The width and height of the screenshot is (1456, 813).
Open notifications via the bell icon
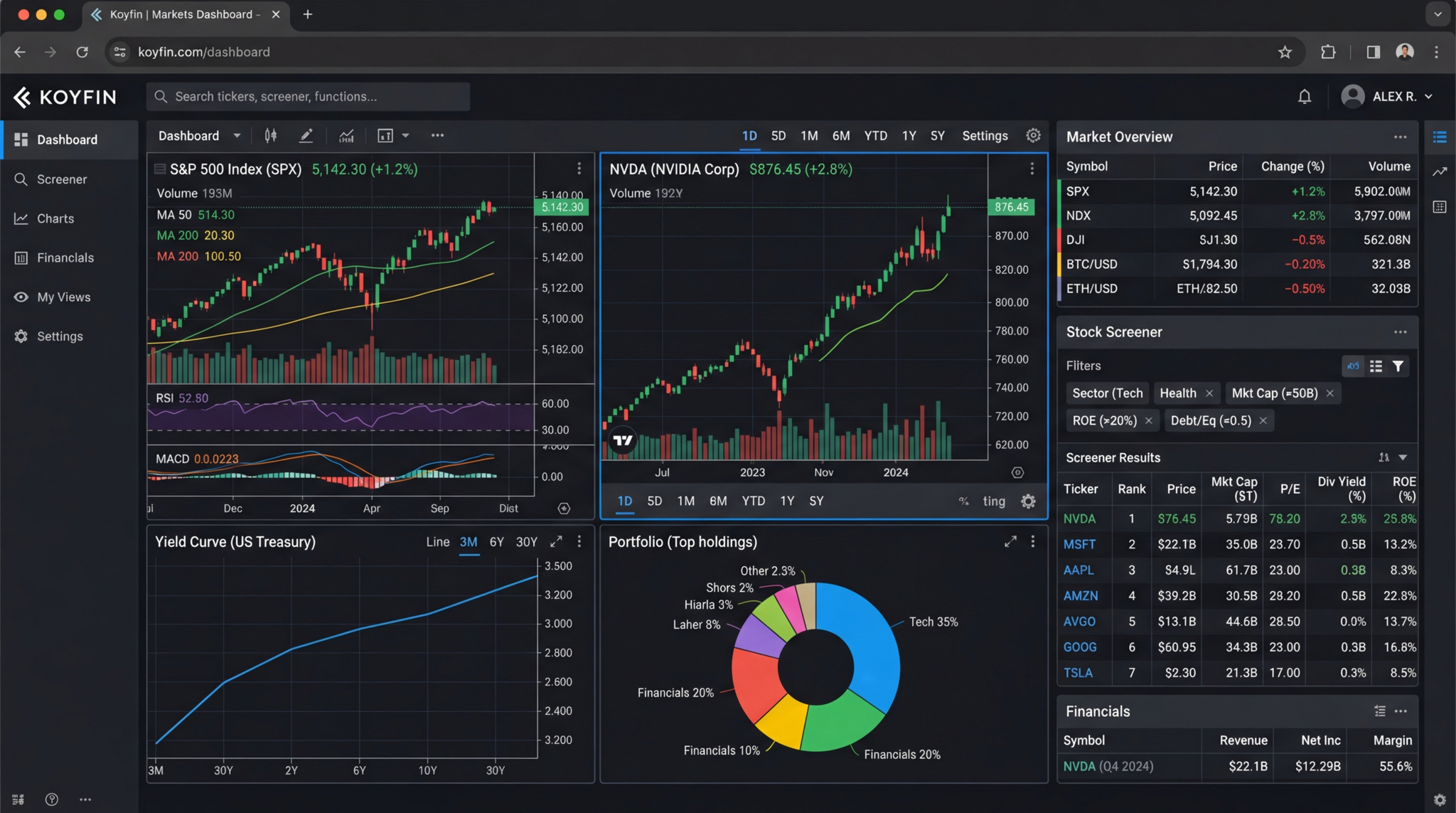(x=1305, y=96)
